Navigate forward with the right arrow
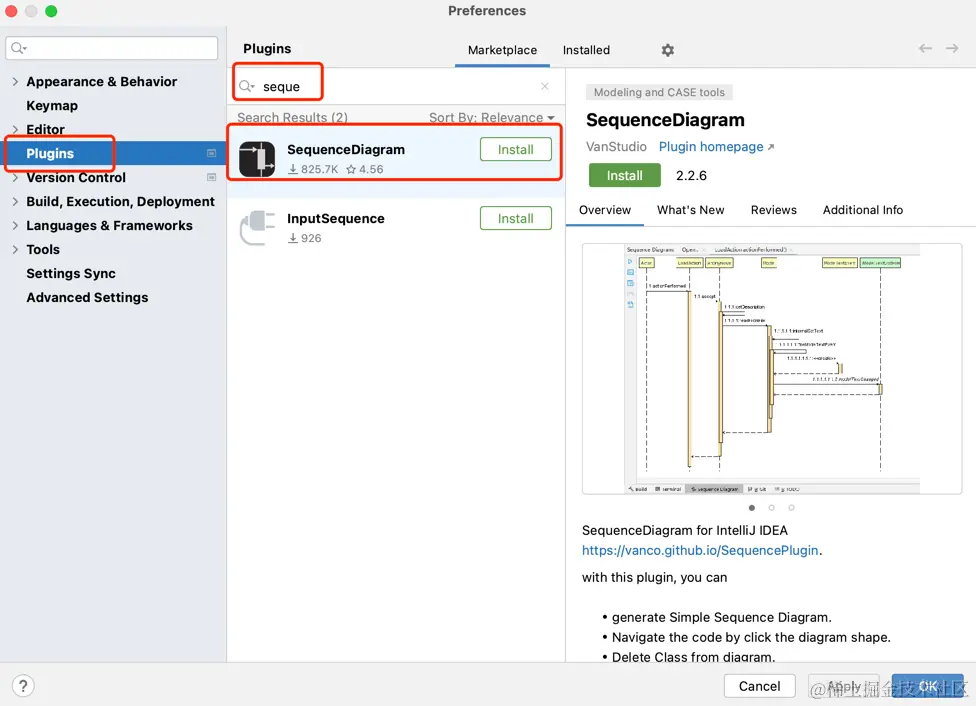976x706 pixels. click(952, 48)
